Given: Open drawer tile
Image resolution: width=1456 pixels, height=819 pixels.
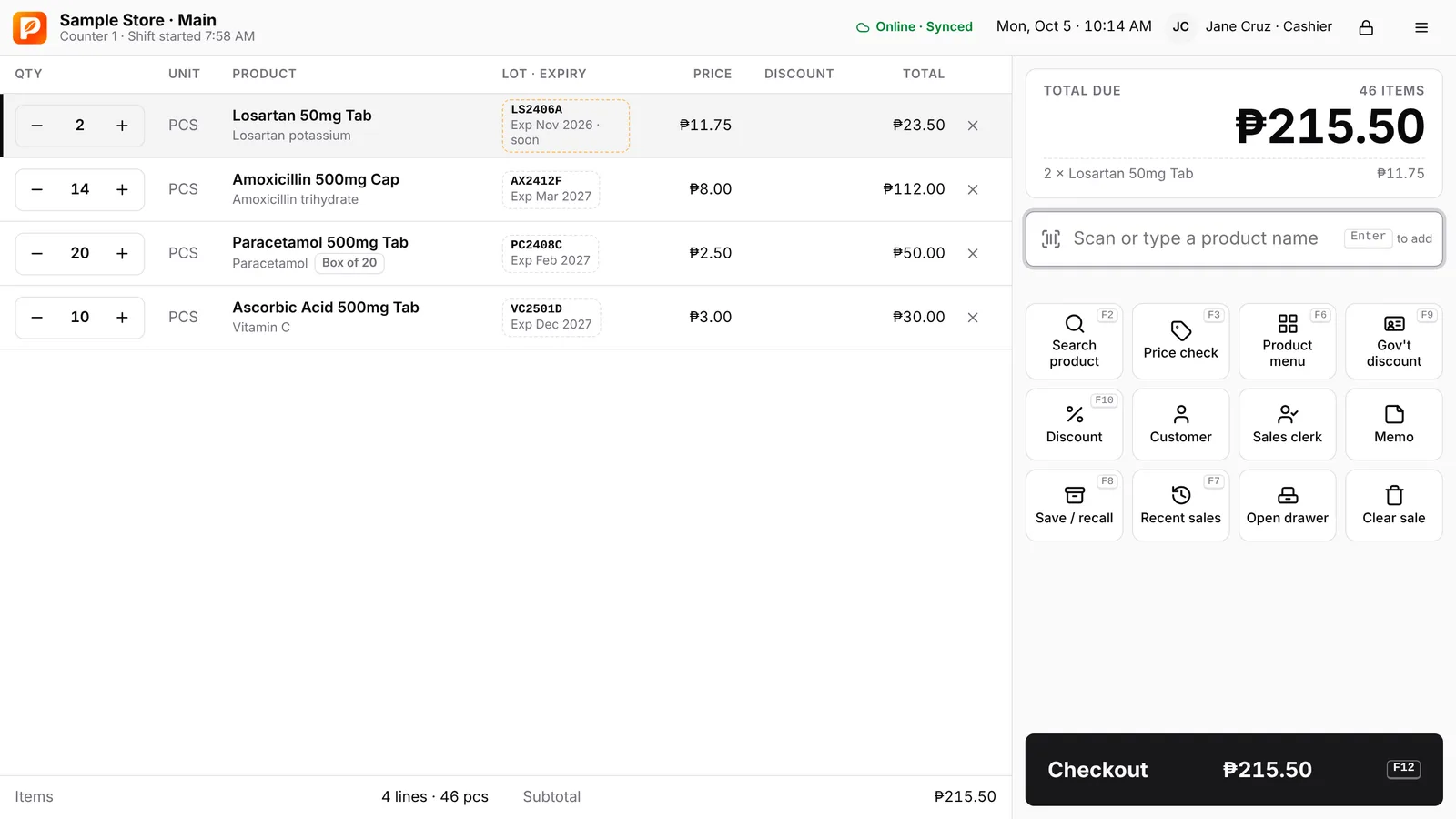Looking at the screenshot, I should pos(1287,505).
